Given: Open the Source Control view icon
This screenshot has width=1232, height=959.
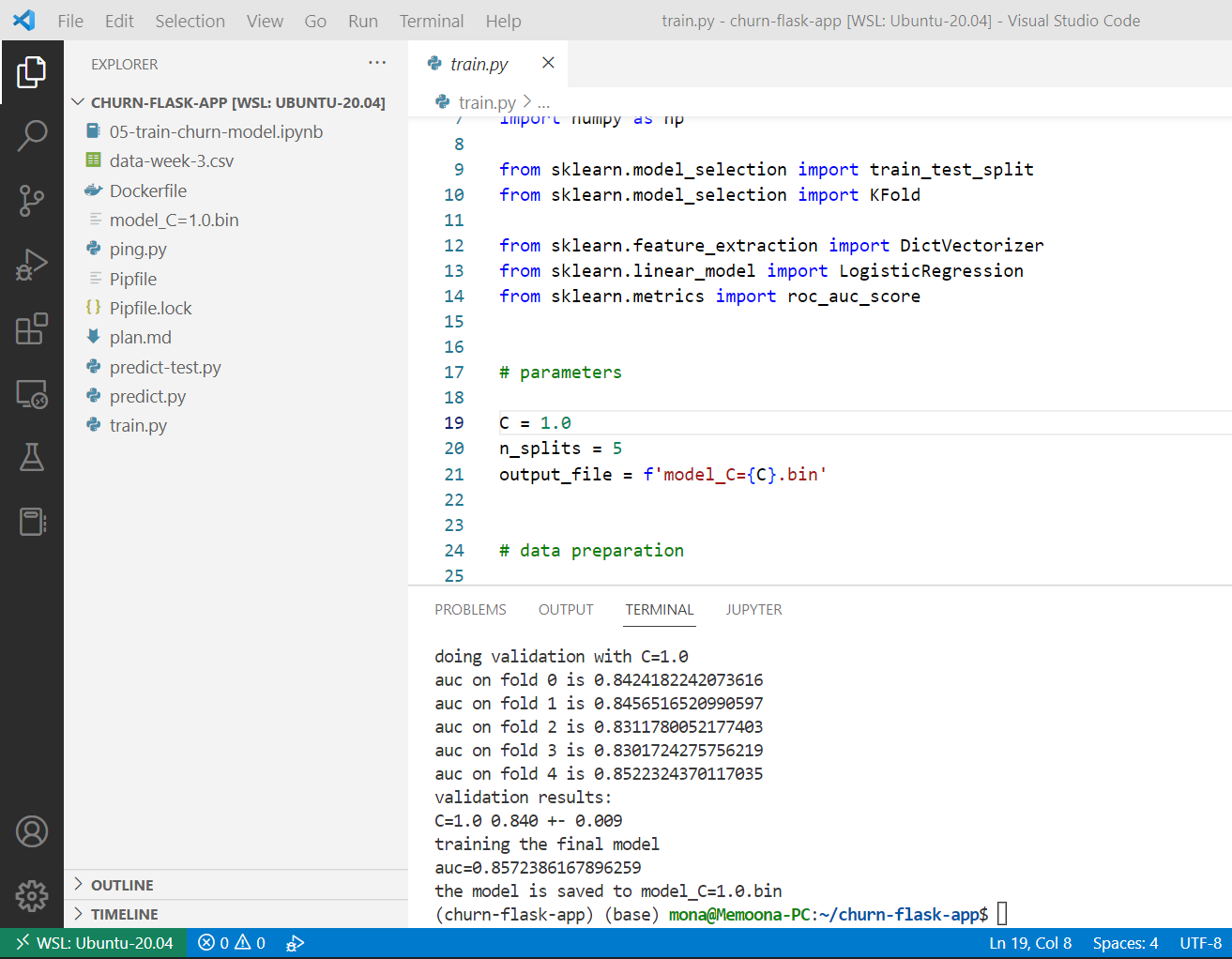Looking at the screenshot, I should point(32,201).
